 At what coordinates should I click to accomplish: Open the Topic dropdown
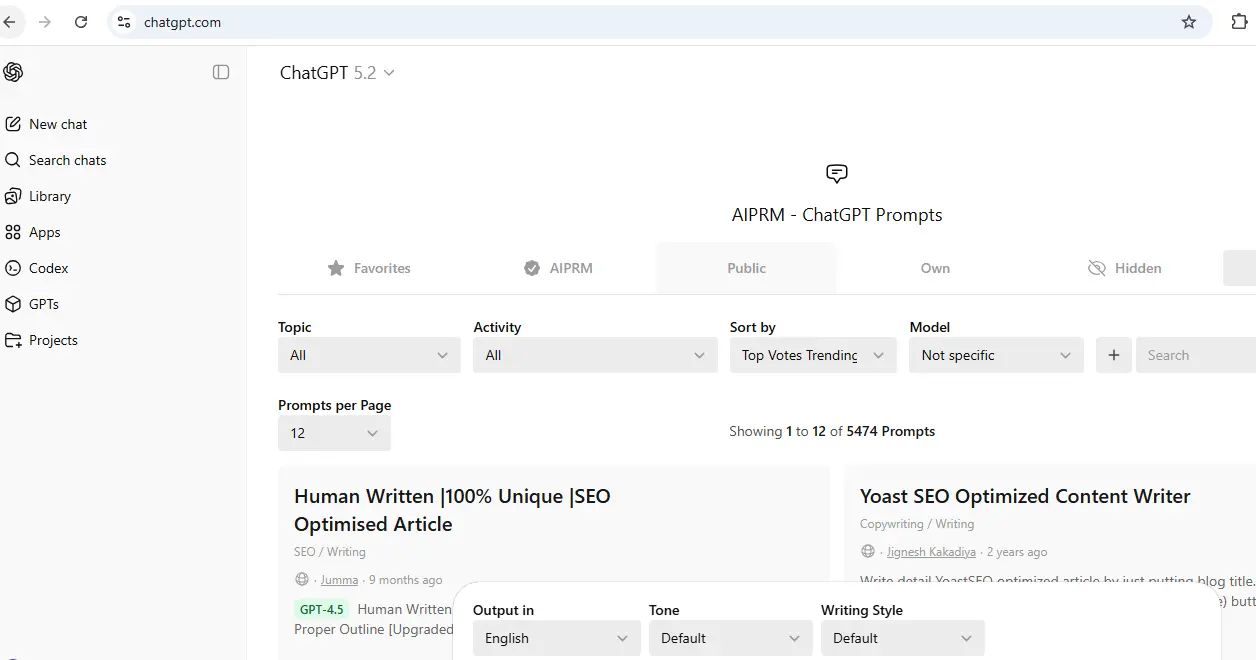369,355
